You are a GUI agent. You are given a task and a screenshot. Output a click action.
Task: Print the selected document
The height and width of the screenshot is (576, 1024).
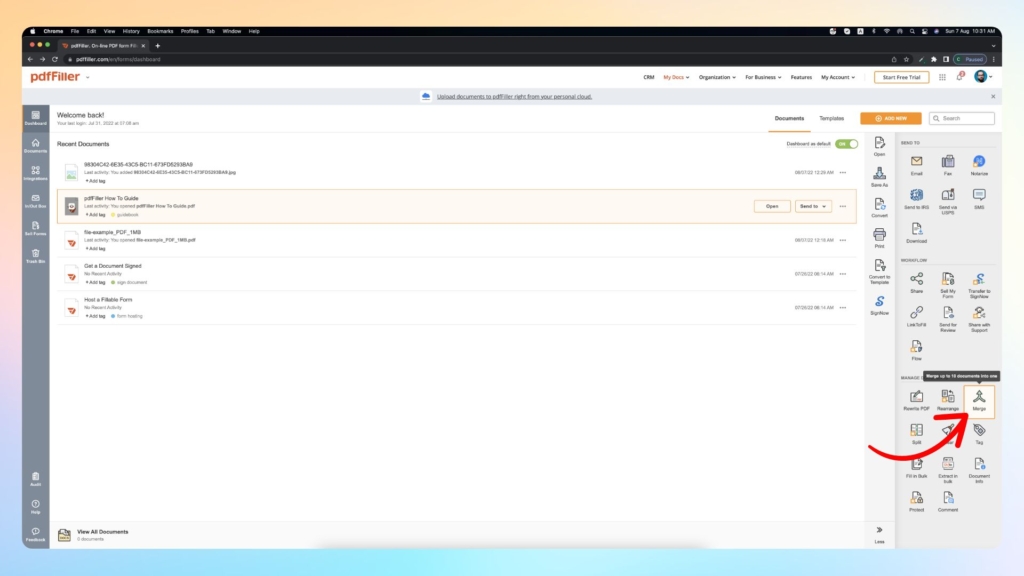(879, 238)
